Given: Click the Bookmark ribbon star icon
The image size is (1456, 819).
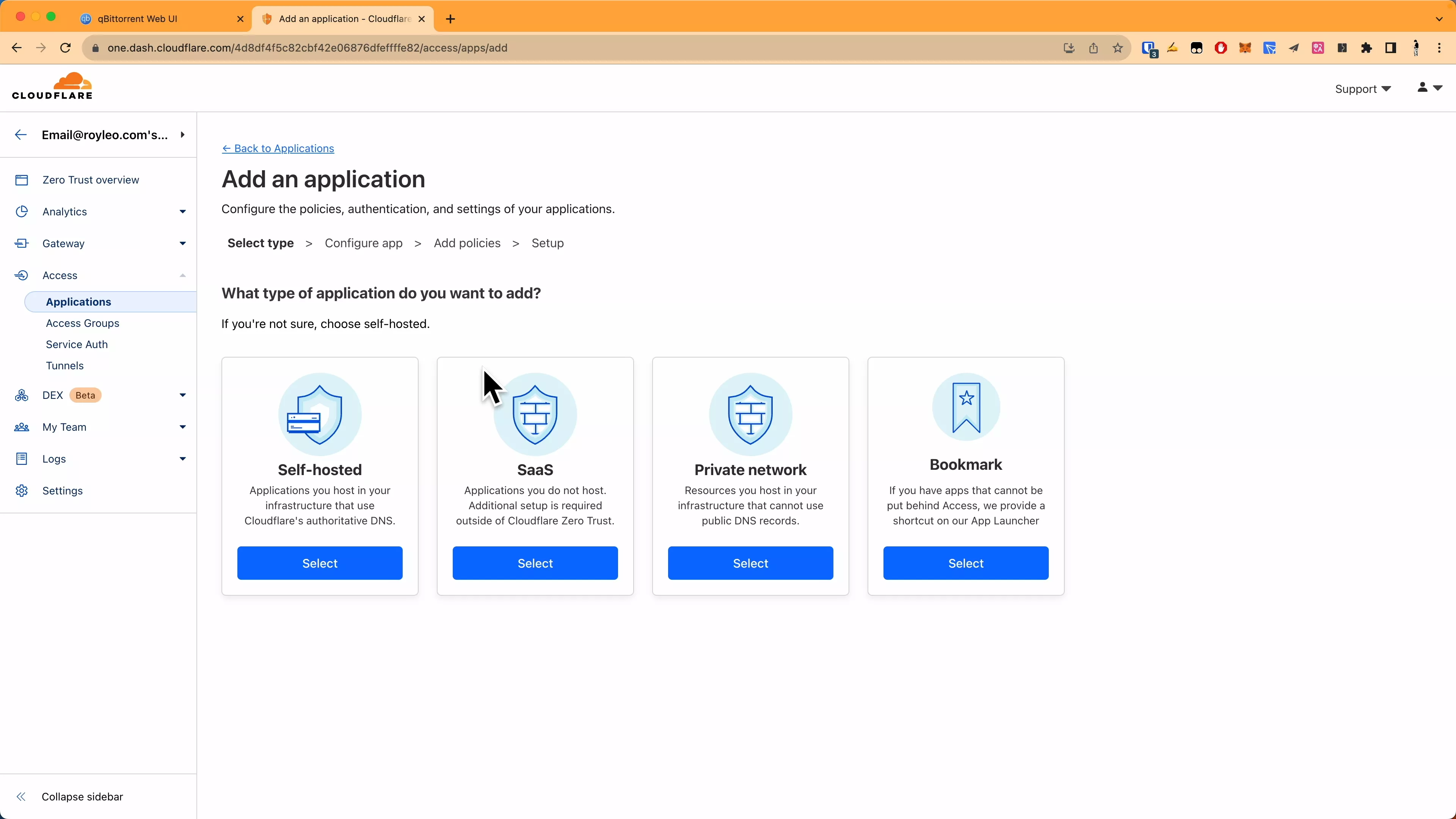Looking at the screenshot, I should point(965,407).
